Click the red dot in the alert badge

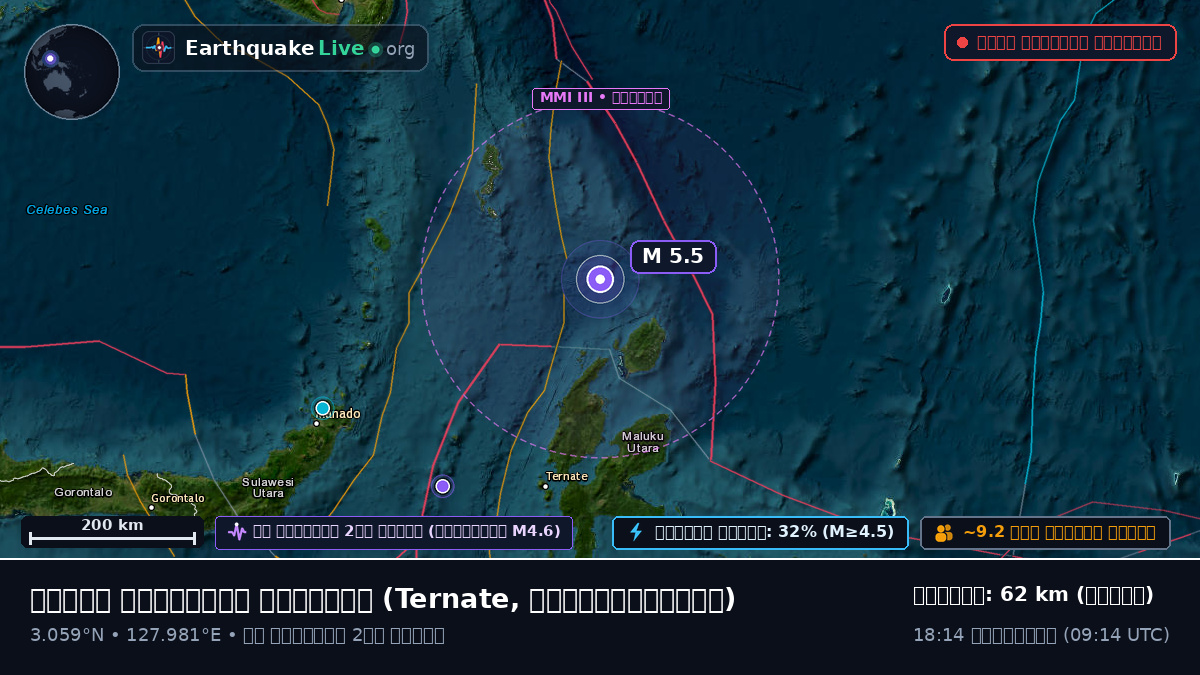click(x=962, y=43)
